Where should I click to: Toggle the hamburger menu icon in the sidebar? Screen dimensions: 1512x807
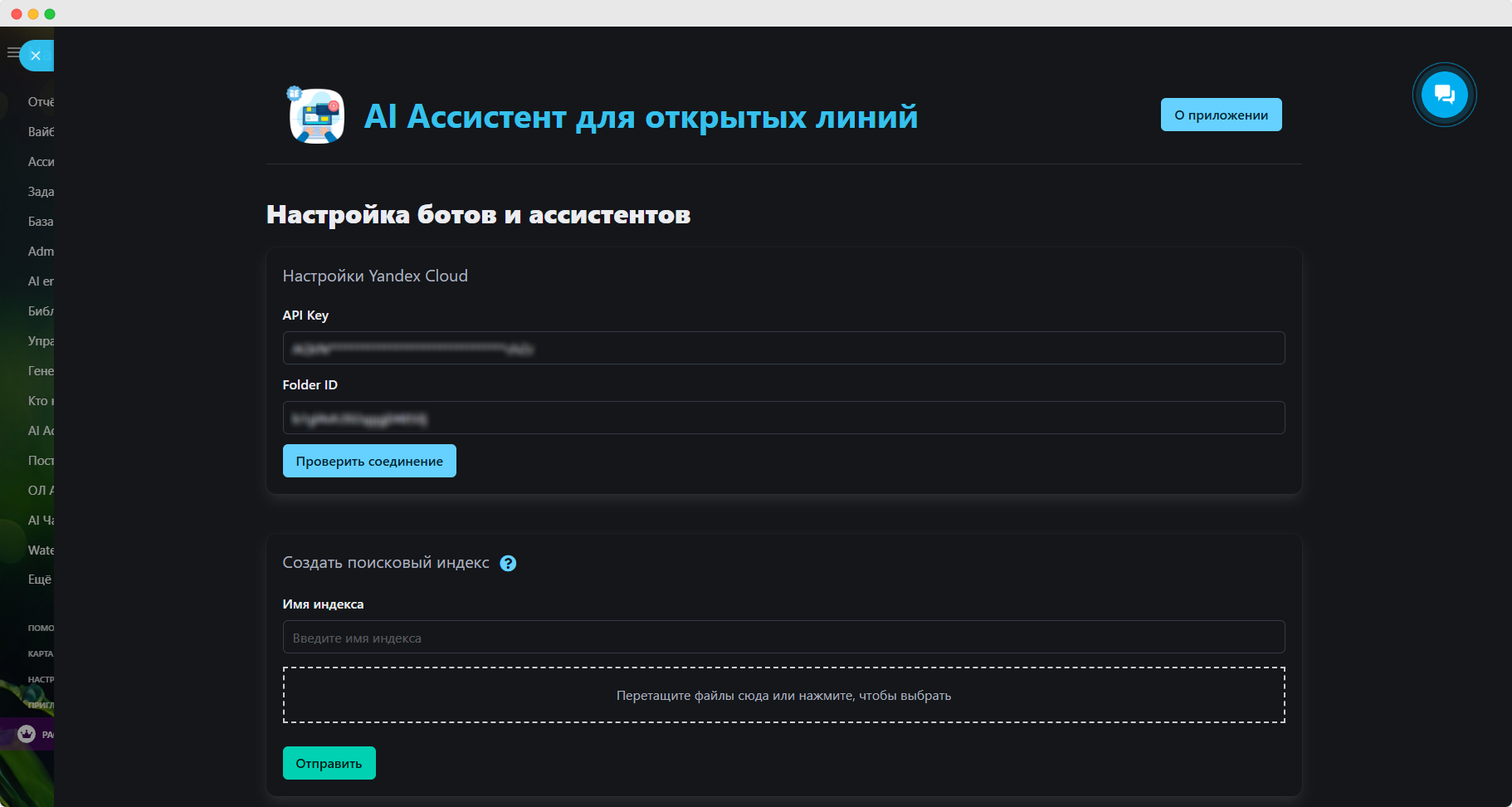(12, 53)
